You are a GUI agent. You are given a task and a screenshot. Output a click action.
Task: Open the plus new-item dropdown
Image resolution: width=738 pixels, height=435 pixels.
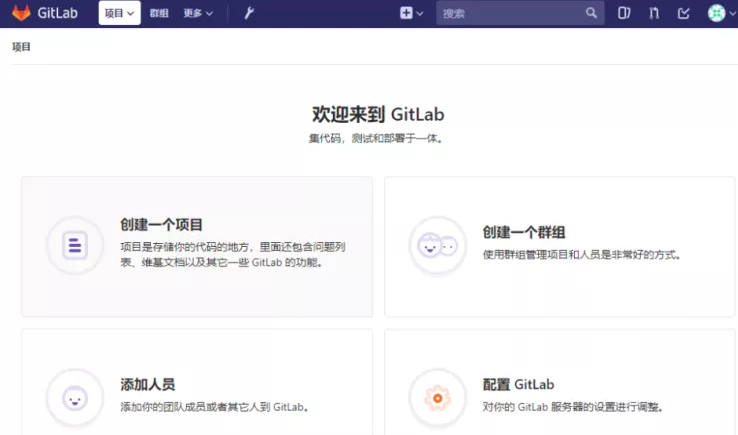click(411, 13)
